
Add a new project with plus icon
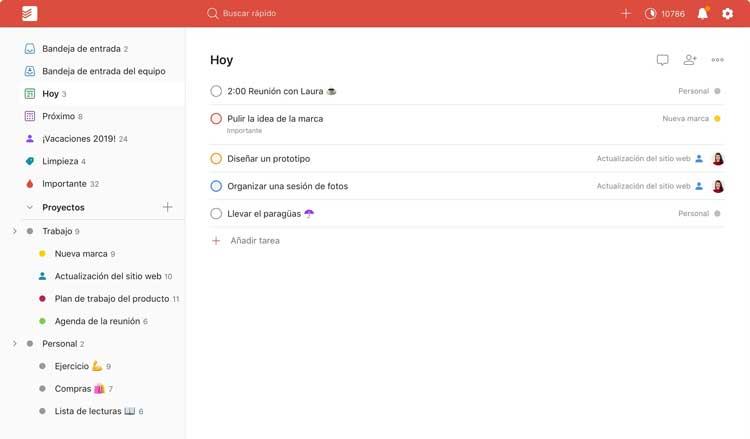click(x=167, y=207)
